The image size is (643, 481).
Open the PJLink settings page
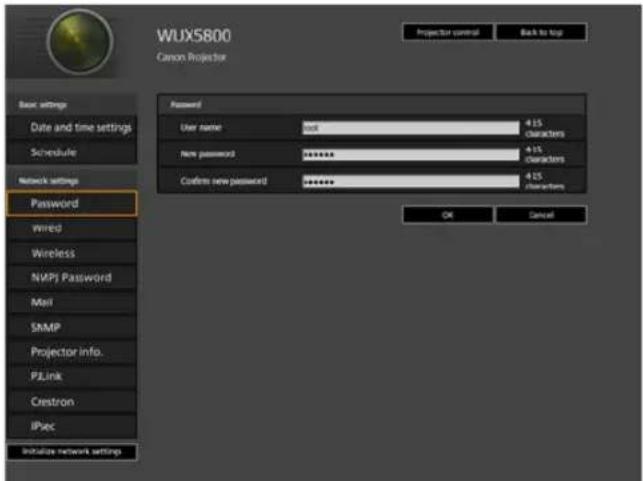[72, 376]
